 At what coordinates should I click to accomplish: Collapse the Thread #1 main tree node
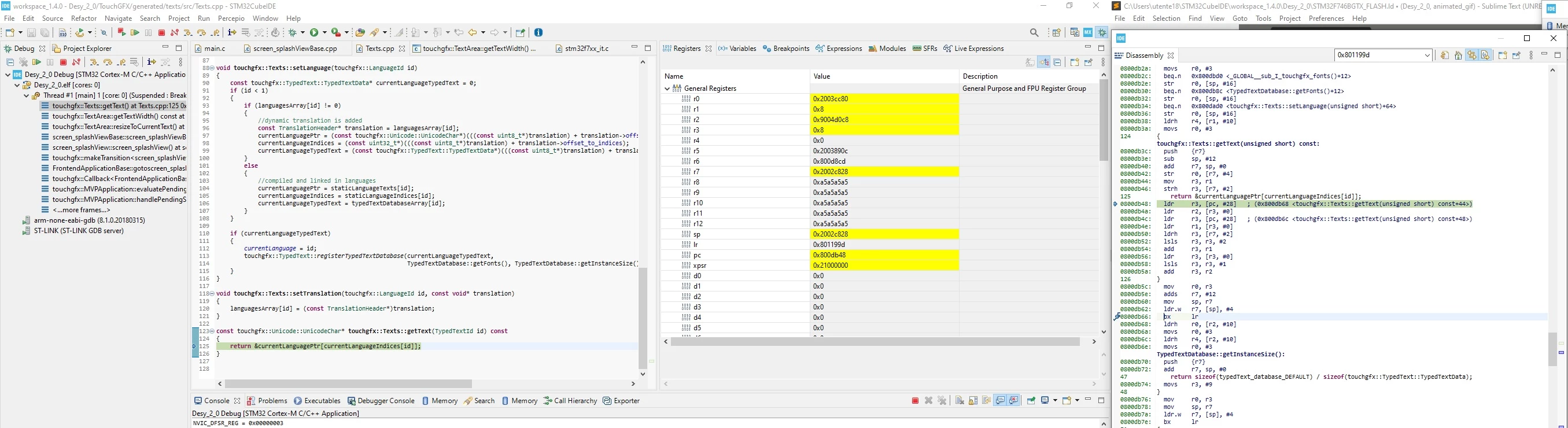point(26,95)
